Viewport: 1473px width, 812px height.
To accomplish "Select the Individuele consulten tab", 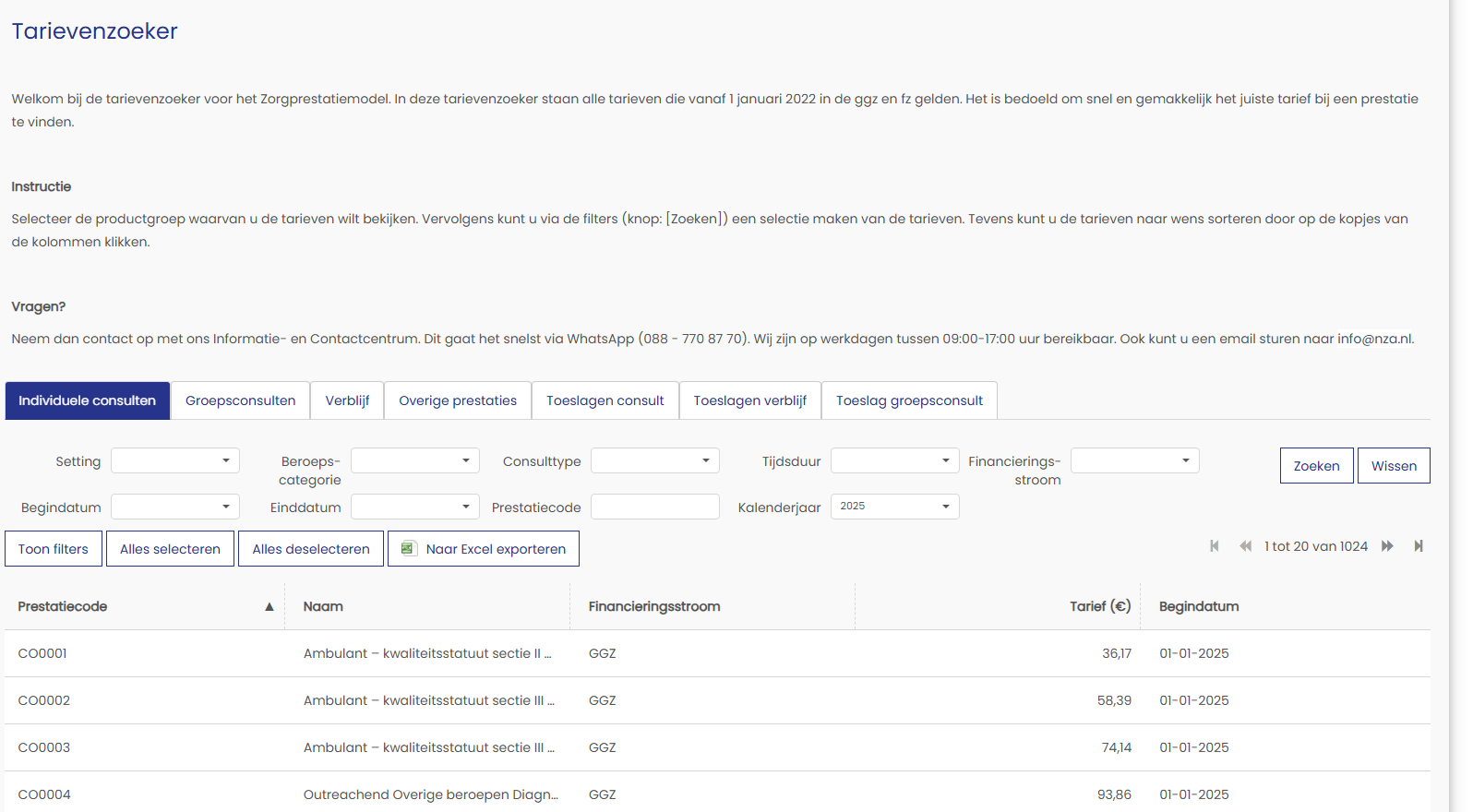I will (x=88, y=400).
